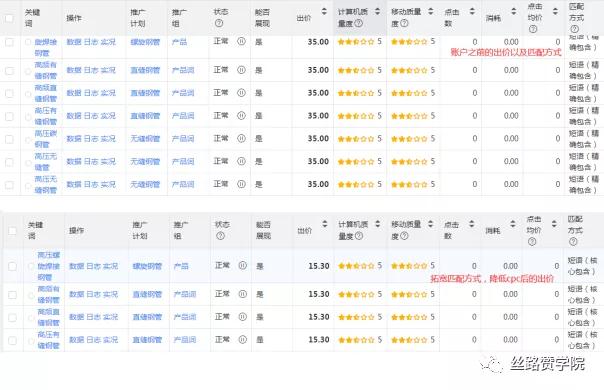Viewport: 604px width, 390px height.
Task: Open the 高压无缝钢管 keyword link
Action: 45,184
